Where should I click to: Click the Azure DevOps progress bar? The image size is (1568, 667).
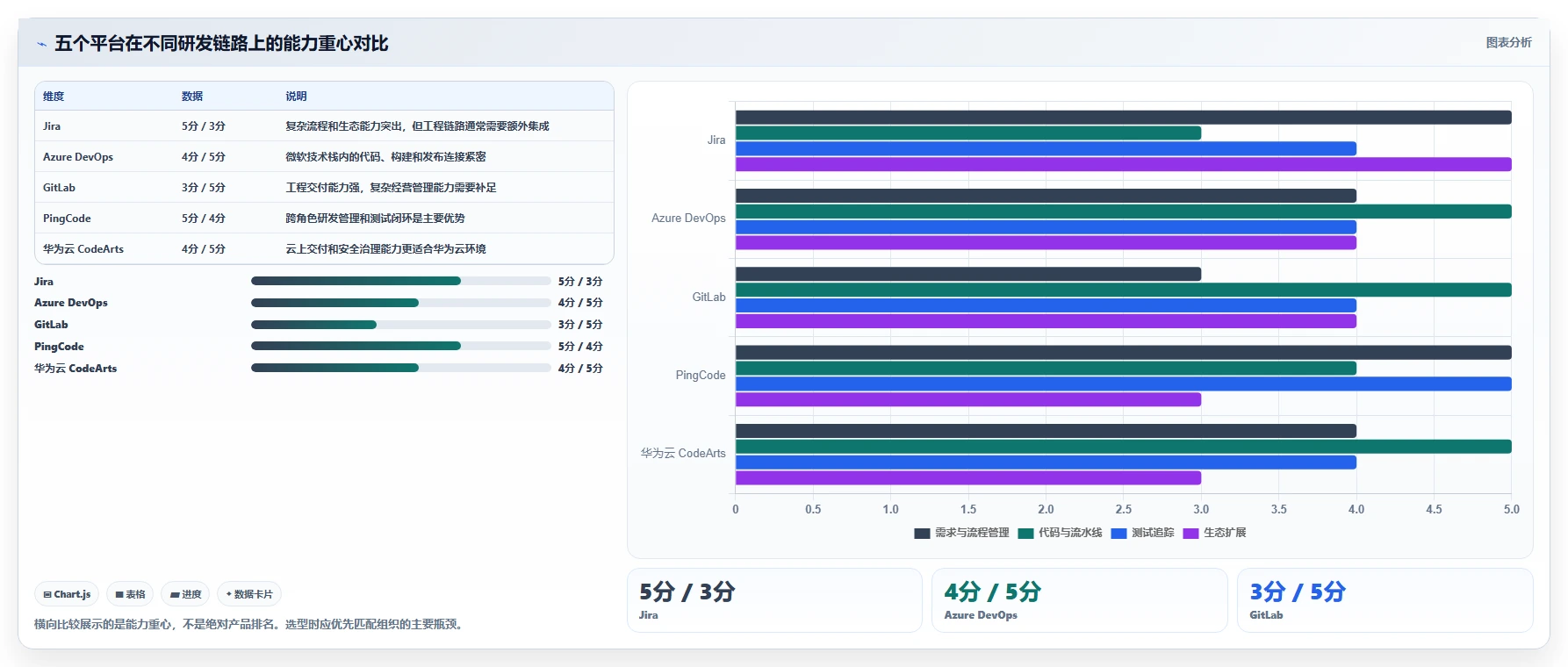401,303
